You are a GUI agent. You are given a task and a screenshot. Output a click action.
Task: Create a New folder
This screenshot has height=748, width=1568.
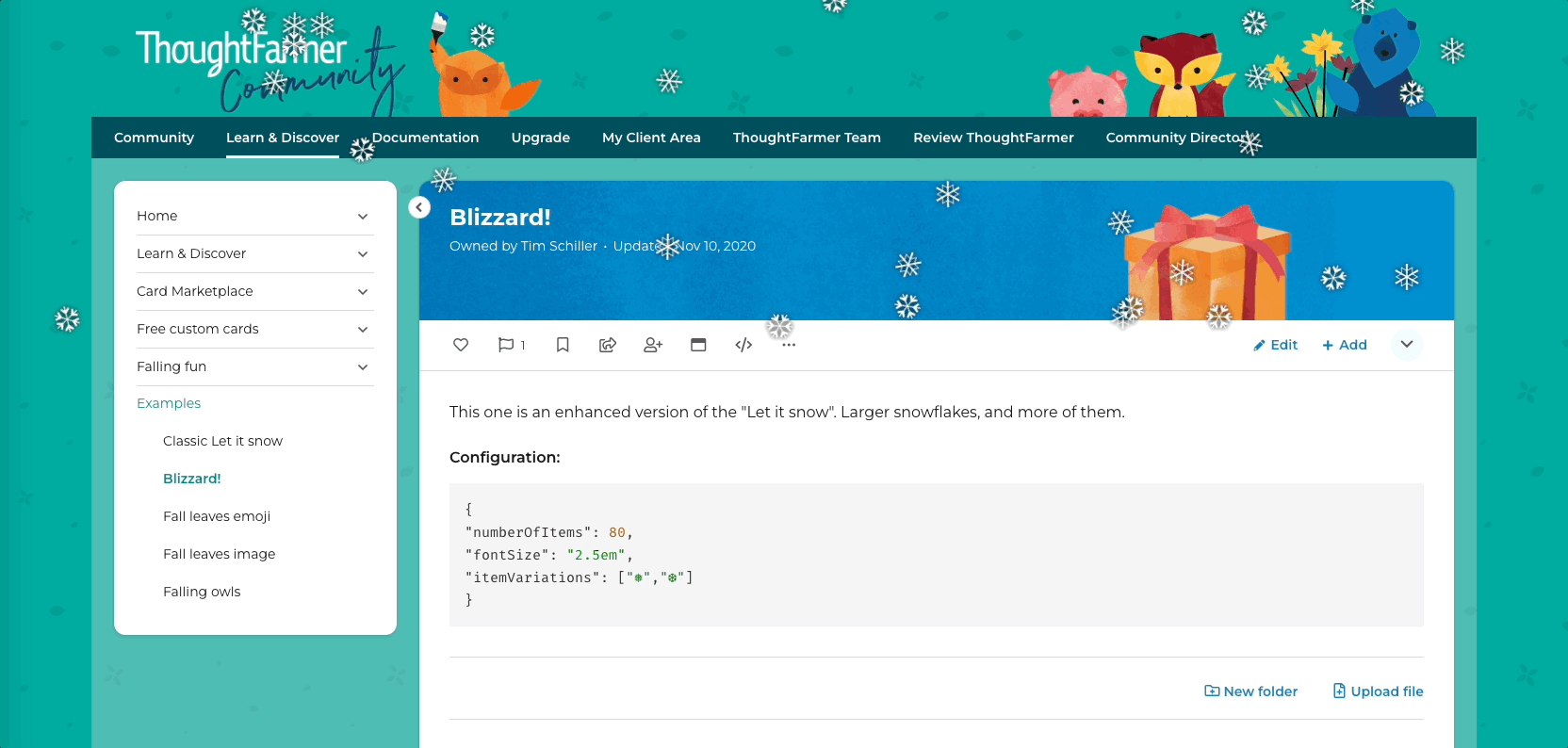pyautogui.click(x=1251, y=691)
